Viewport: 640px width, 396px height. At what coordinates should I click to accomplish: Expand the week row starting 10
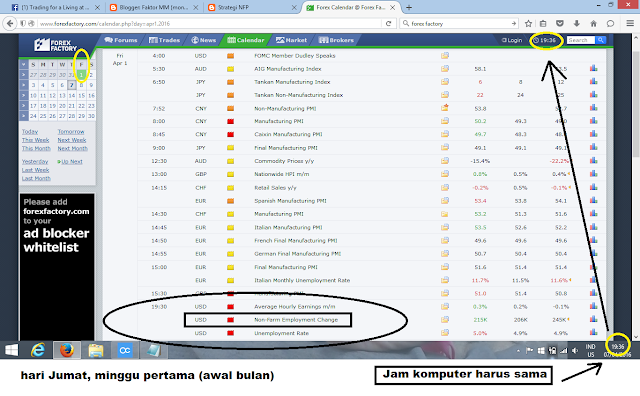[23, 95]
